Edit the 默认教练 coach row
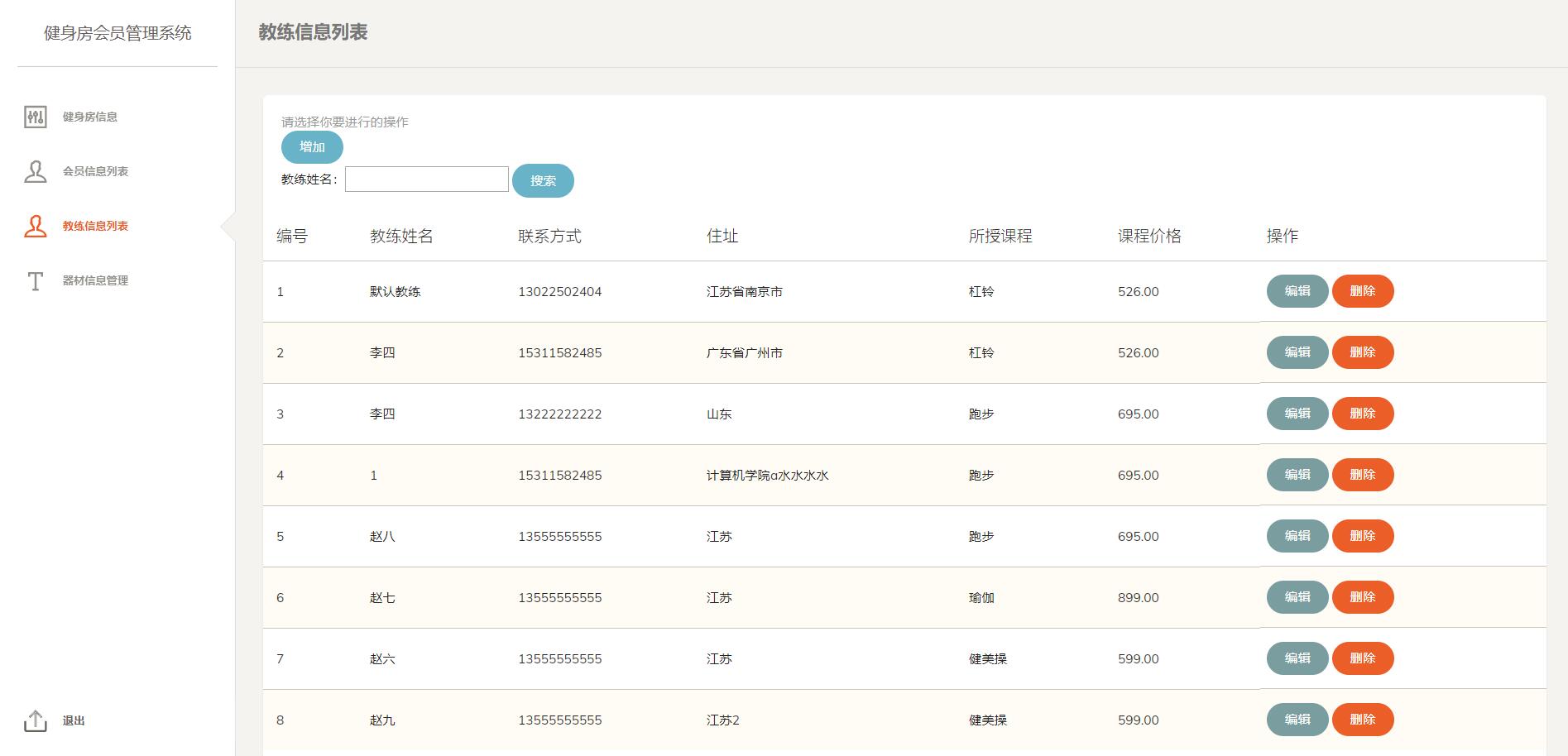The width and height of the screenshot is (1568, 756). click(1297, 291)
